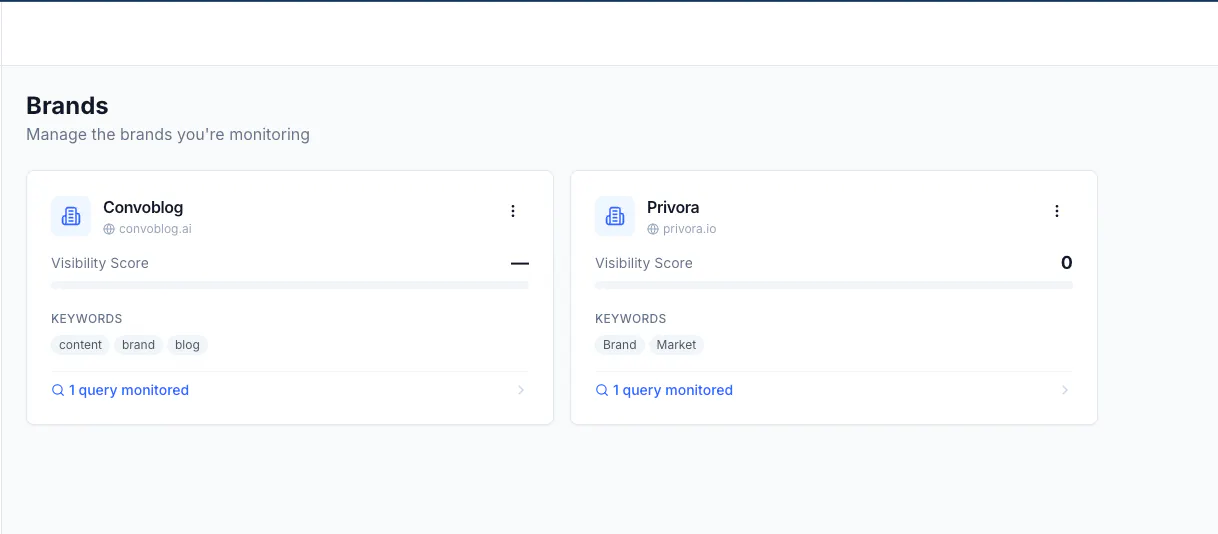
Task: Click the search icon in Privora card
Action: [602, 390]
